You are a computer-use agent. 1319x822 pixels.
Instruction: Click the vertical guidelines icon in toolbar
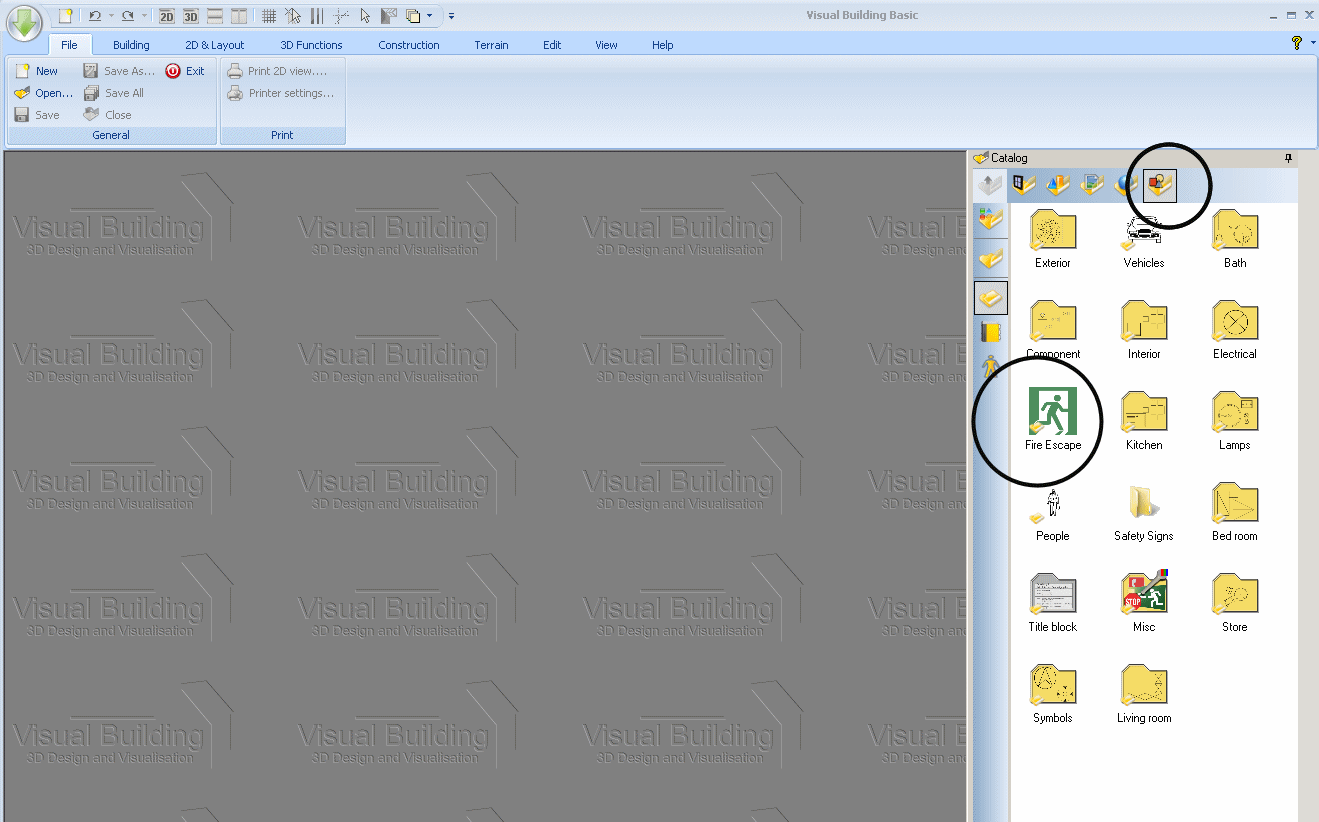point(317,16)
